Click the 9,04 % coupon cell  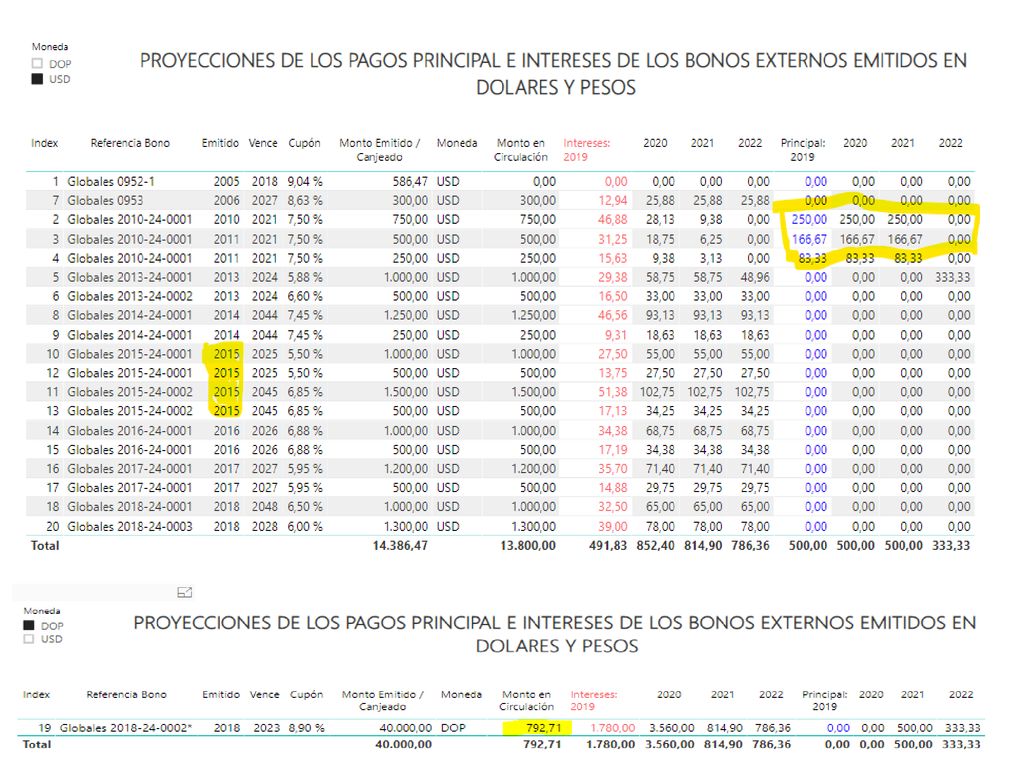click(x=305, y=182)
